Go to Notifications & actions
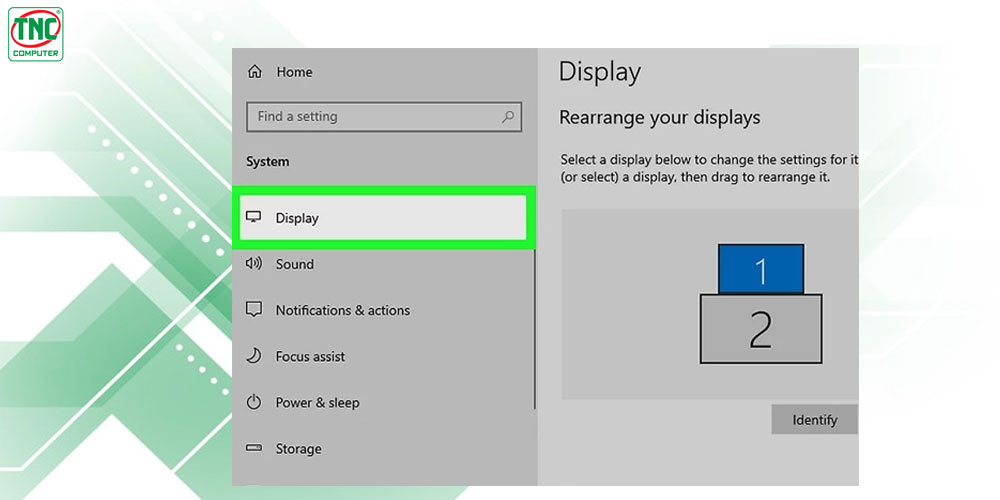Screen dimensions: 1000x500 tap(383, 310)
